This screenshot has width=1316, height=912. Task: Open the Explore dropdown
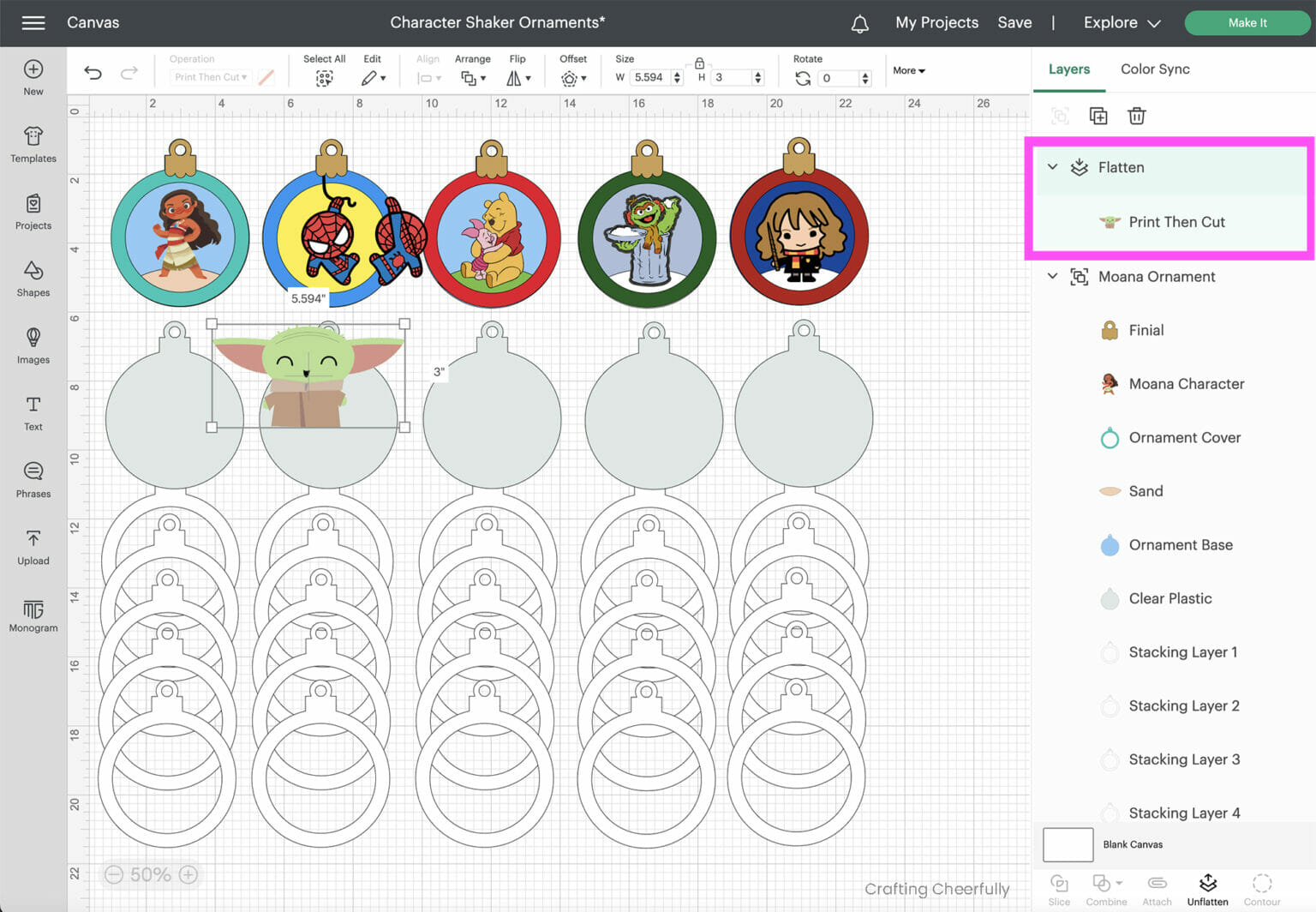point(1122,23)
